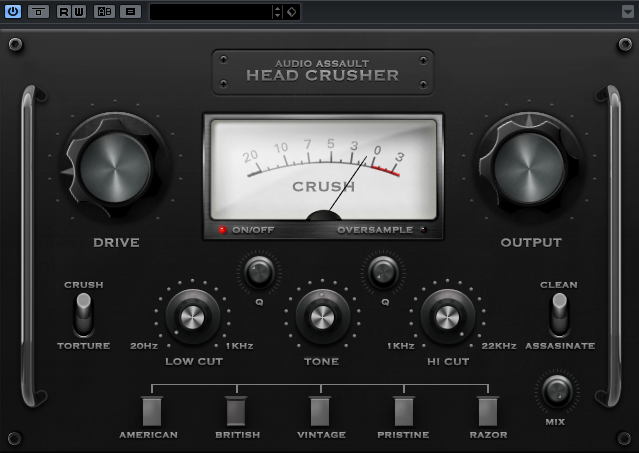
Task: Open the preset management icon
Action: pos(130,11)
